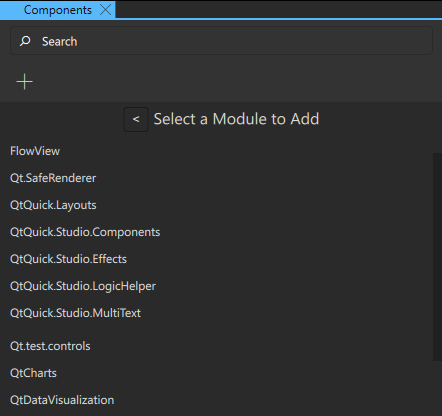442x416 pixels.
Task: Add the QtQuick.Studio.Effects module
Action: coord(68,259)
